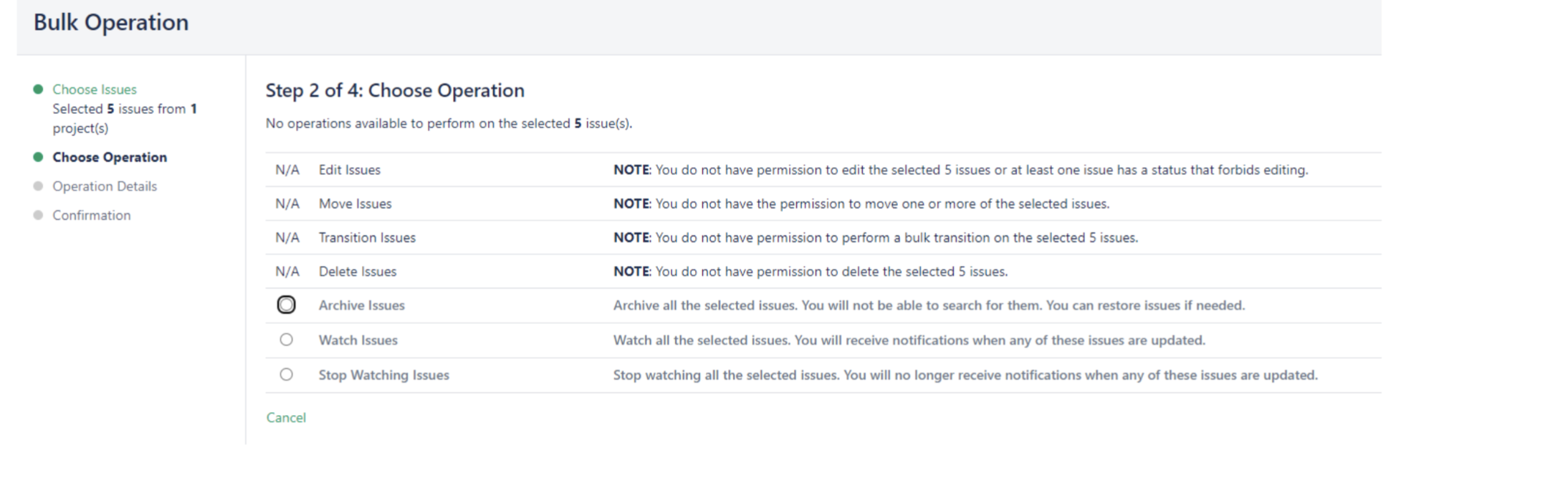Select the Watch Issues radio button
Image resolution: width=1568 pixels, height=491 pixels.
[x=286, y=340]
